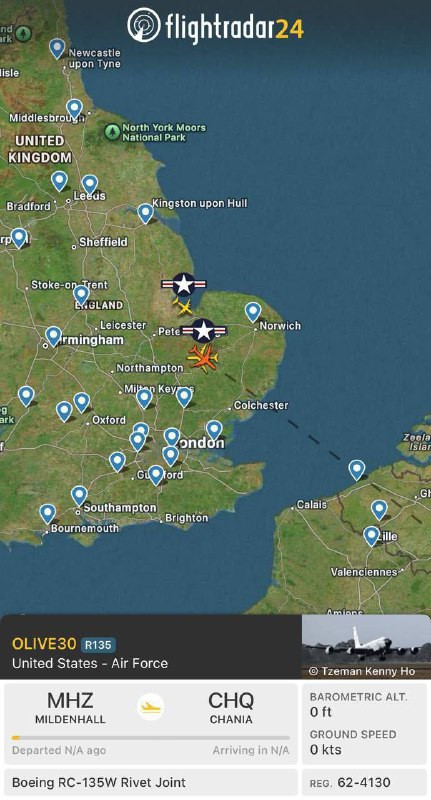Image resolution: width=431 pixels, height=800 pixels.
Task: Select the REG. 62-4130 registration field
Action: pos(364,782)
